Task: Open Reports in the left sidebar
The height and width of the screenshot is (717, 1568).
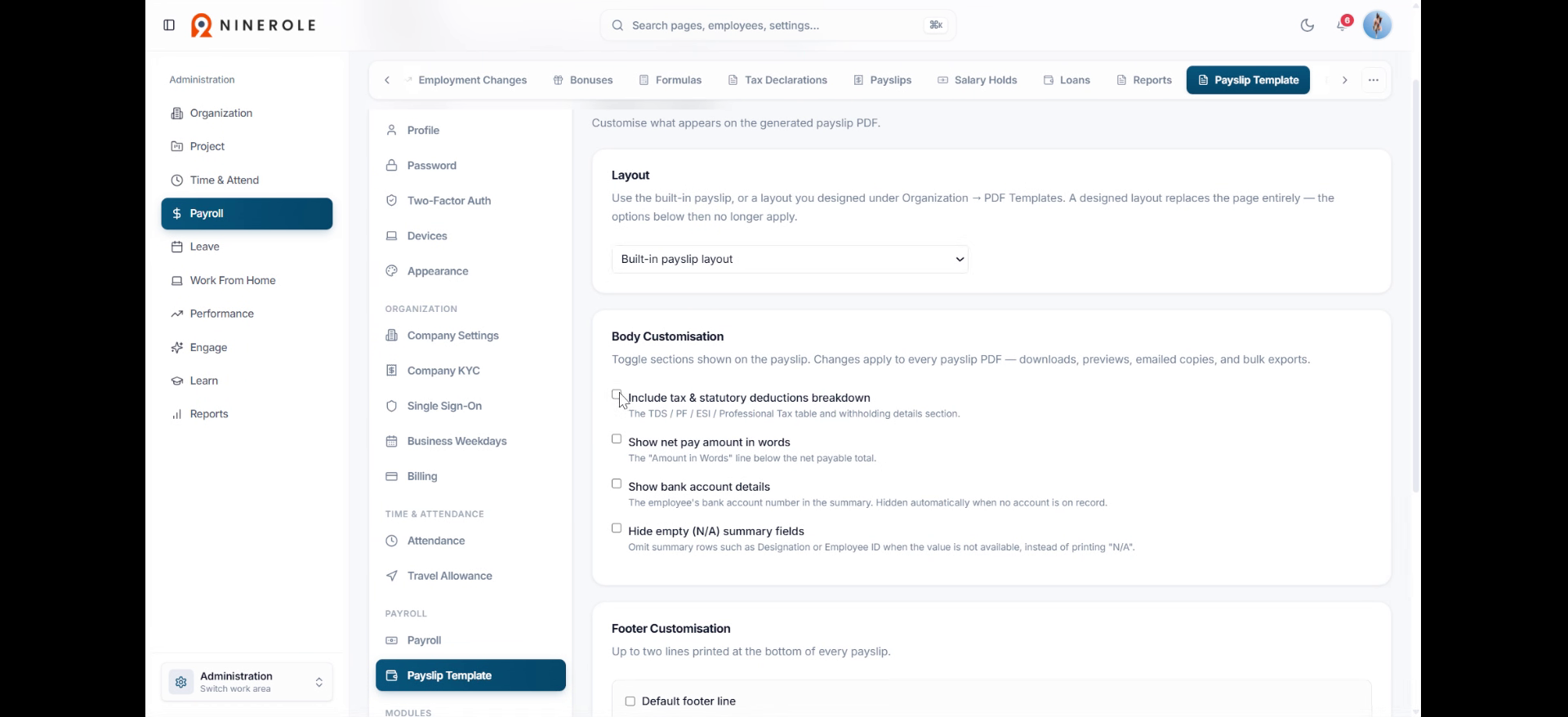Action: coord(247,414)
